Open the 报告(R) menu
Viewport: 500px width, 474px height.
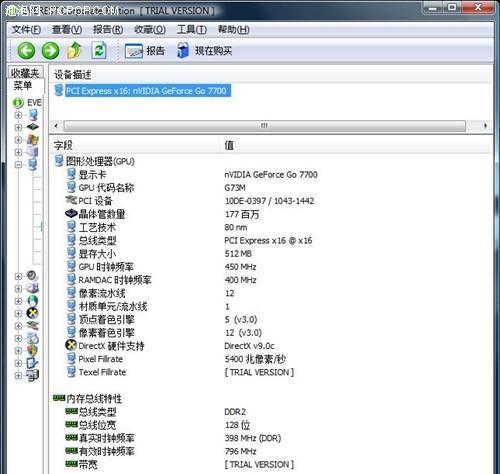[x=108, y=30]
